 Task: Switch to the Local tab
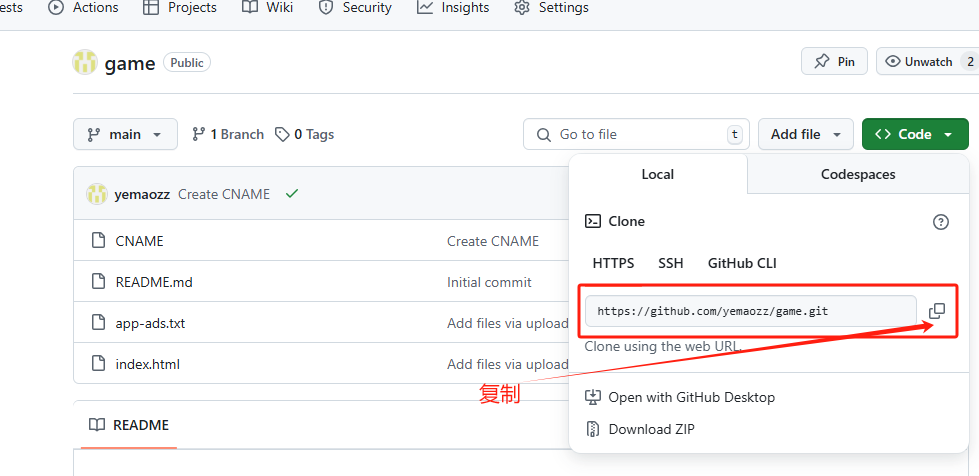pos(657,174)
